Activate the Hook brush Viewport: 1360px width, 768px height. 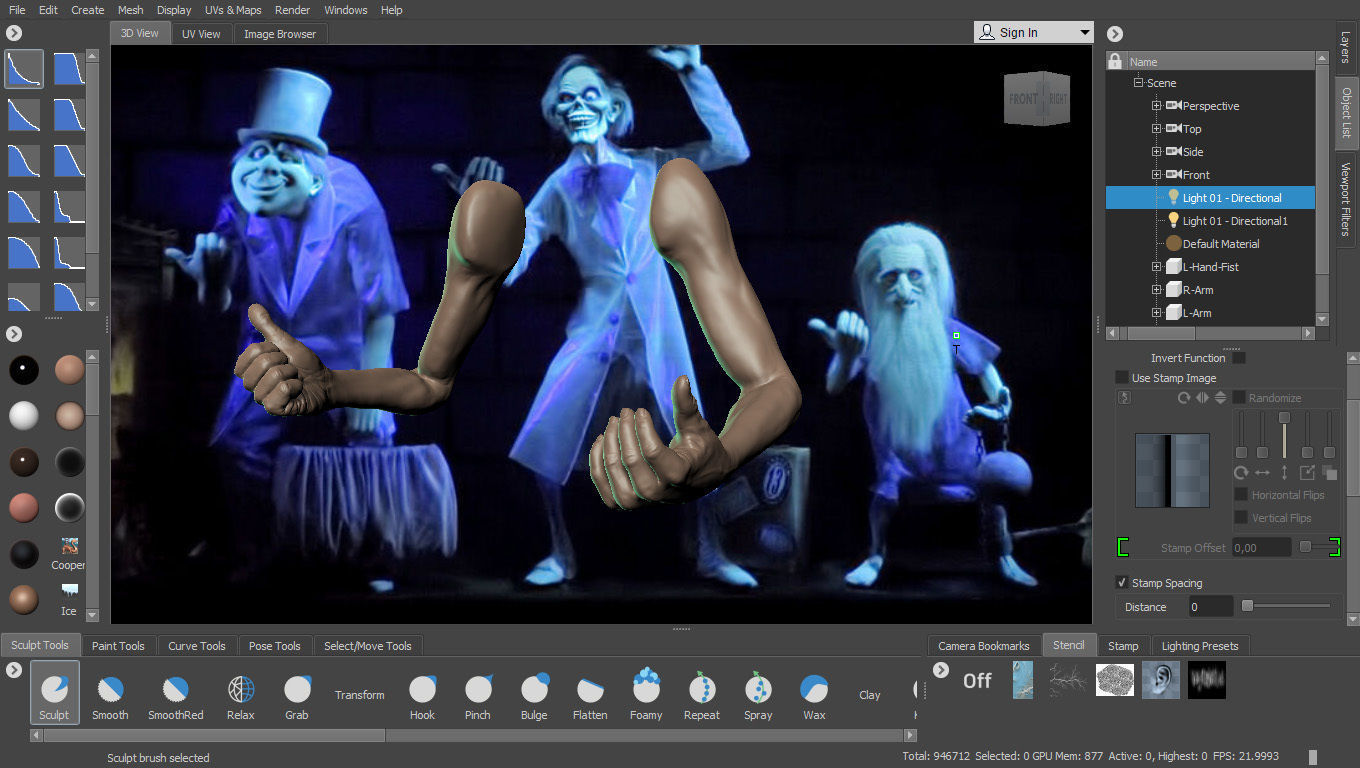pos(423,696)
